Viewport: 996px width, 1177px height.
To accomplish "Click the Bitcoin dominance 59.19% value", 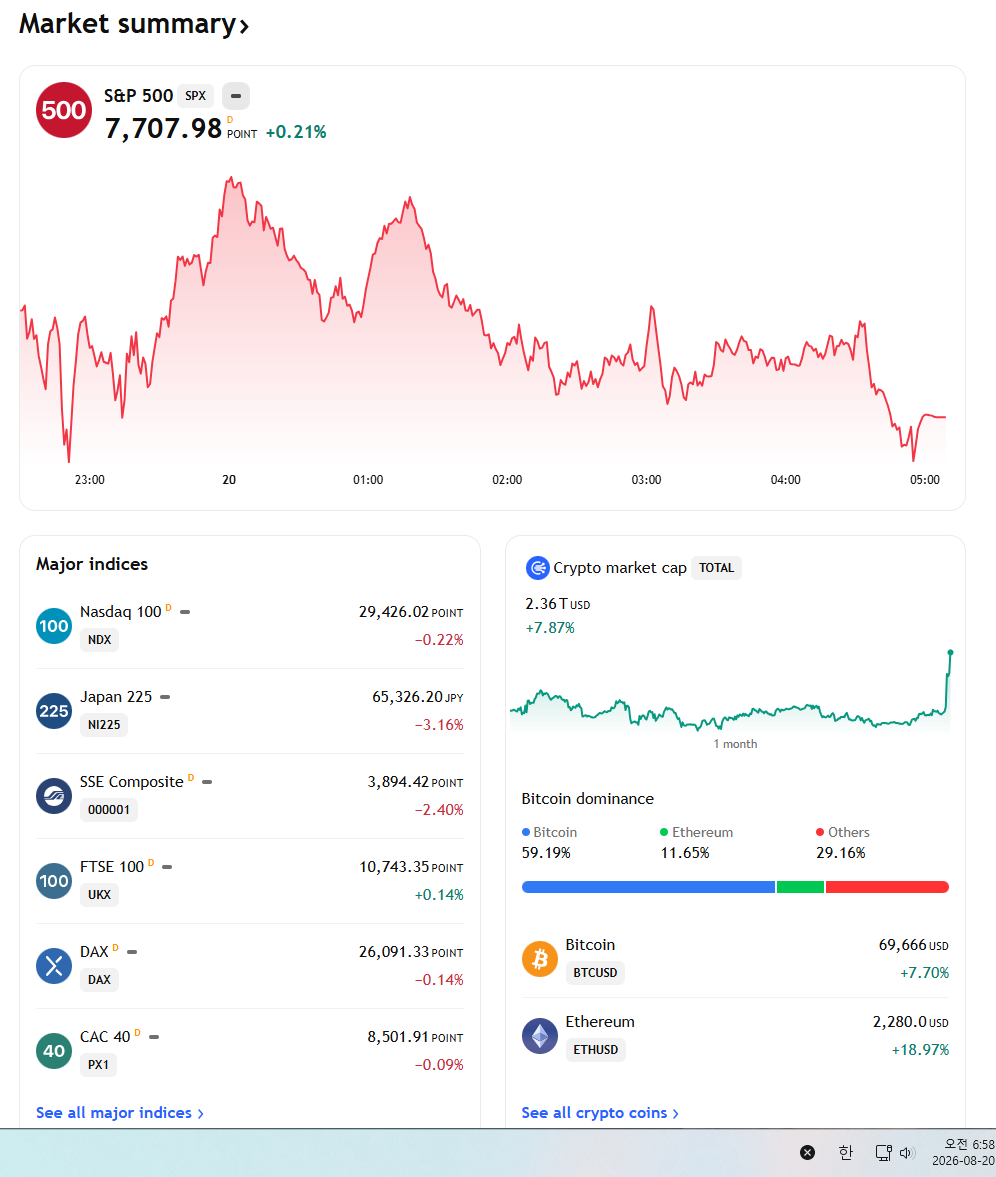I will coord(546,853).
